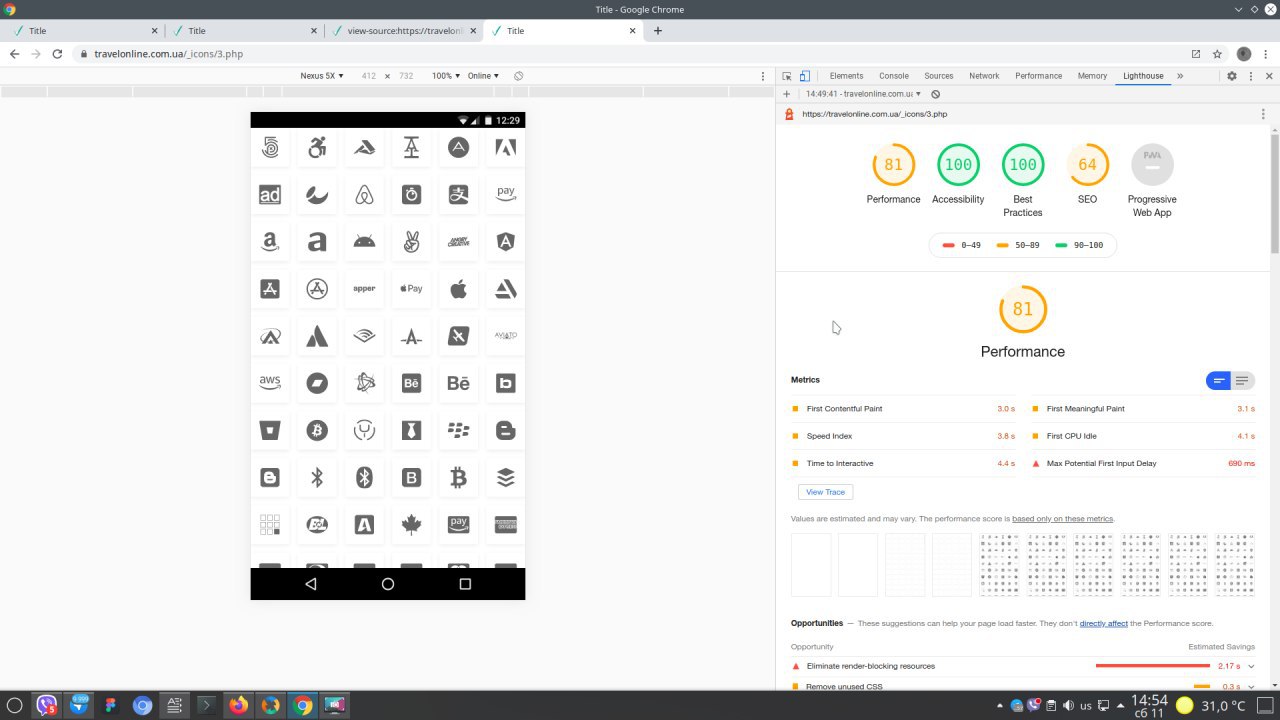Toggle the device toolbar
The width and height of the screenshot is (1280, 720).
[804, 76]
